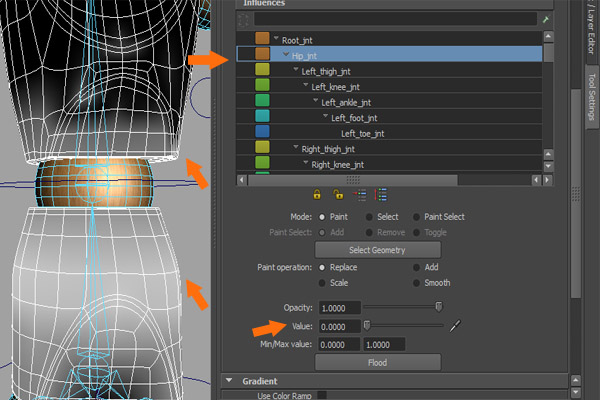Screen dimensions: 600x400
Task: Click the Opacity slider handle
Action: coord(437,307)
